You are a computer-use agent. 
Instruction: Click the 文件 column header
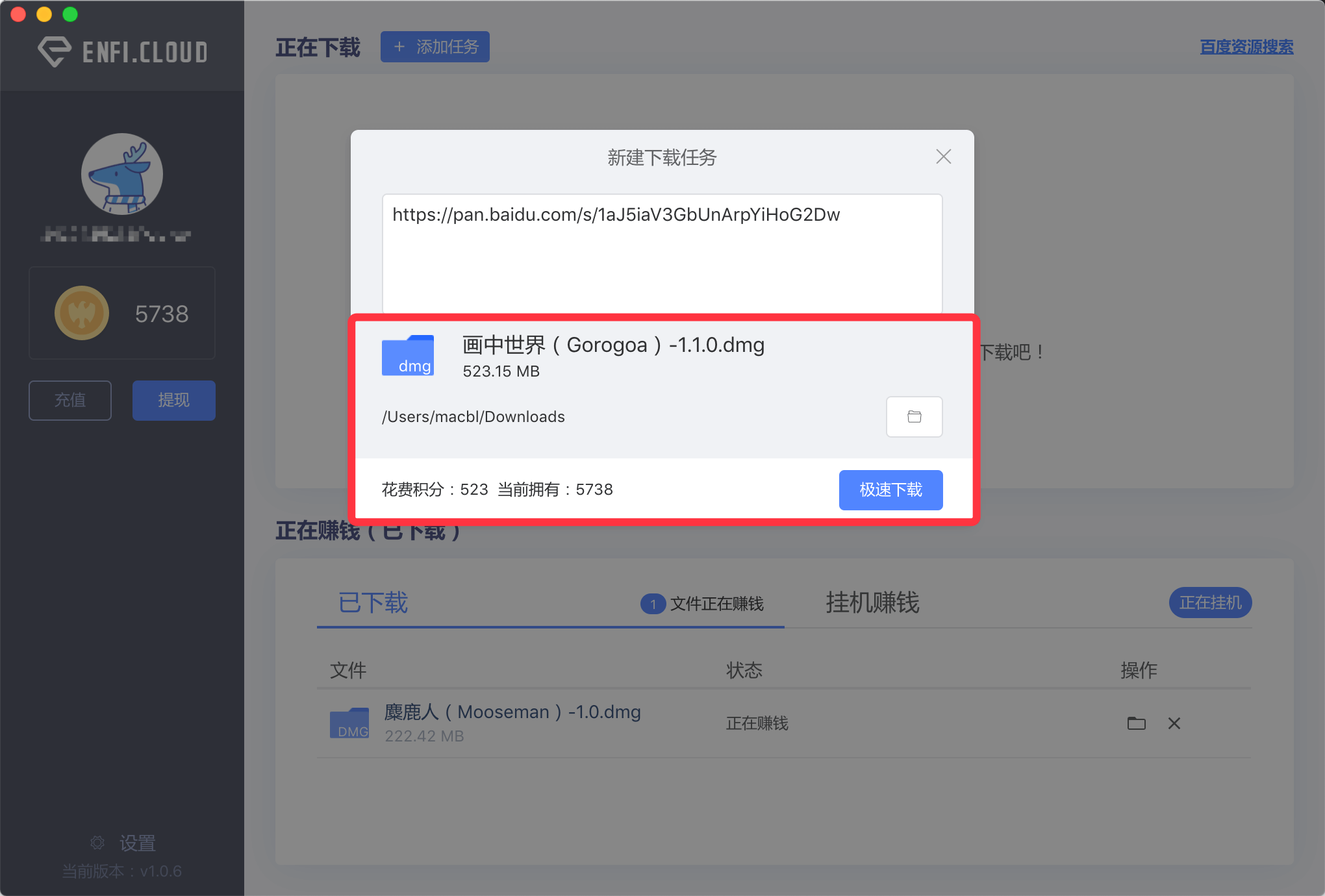click(x=348, y=670)
